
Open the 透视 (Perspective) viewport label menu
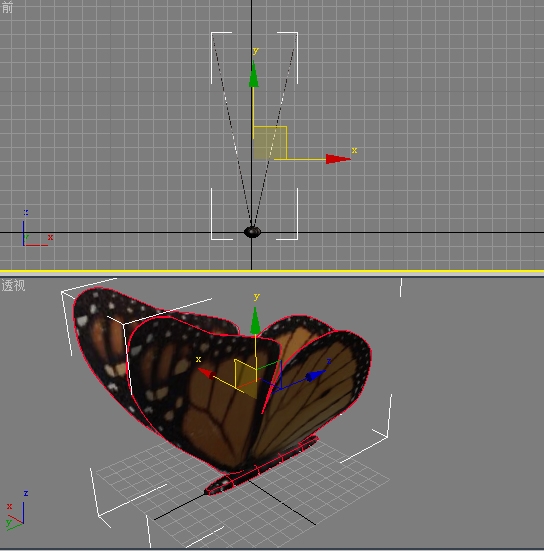coord(13,285)
